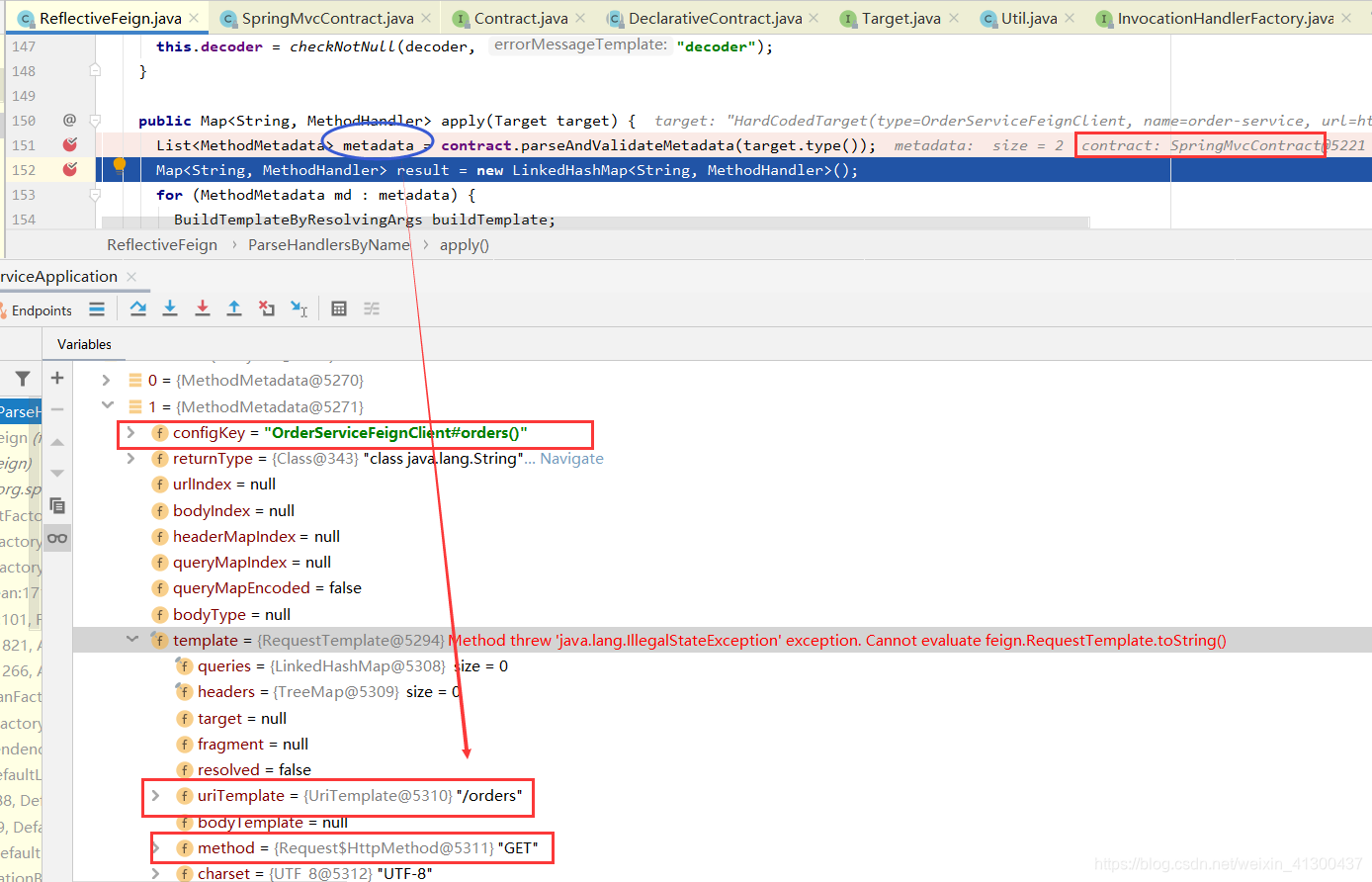The height and width of the screenshot is (882, 1372).
Task: Collapse the for loop fold marker on line 153
Action: pos(96,195)
